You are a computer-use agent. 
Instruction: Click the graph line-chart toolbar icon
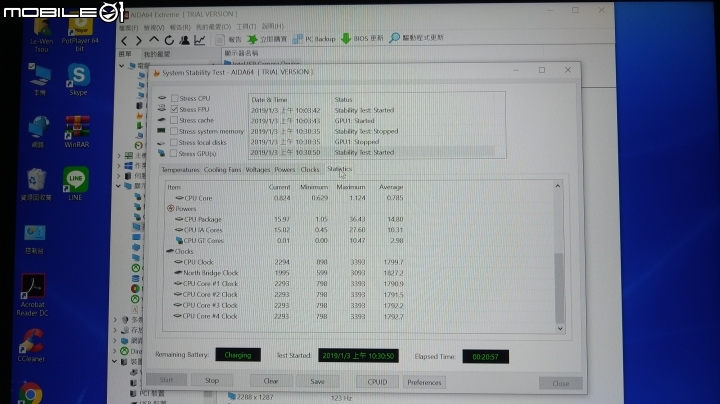coord(200,40)
